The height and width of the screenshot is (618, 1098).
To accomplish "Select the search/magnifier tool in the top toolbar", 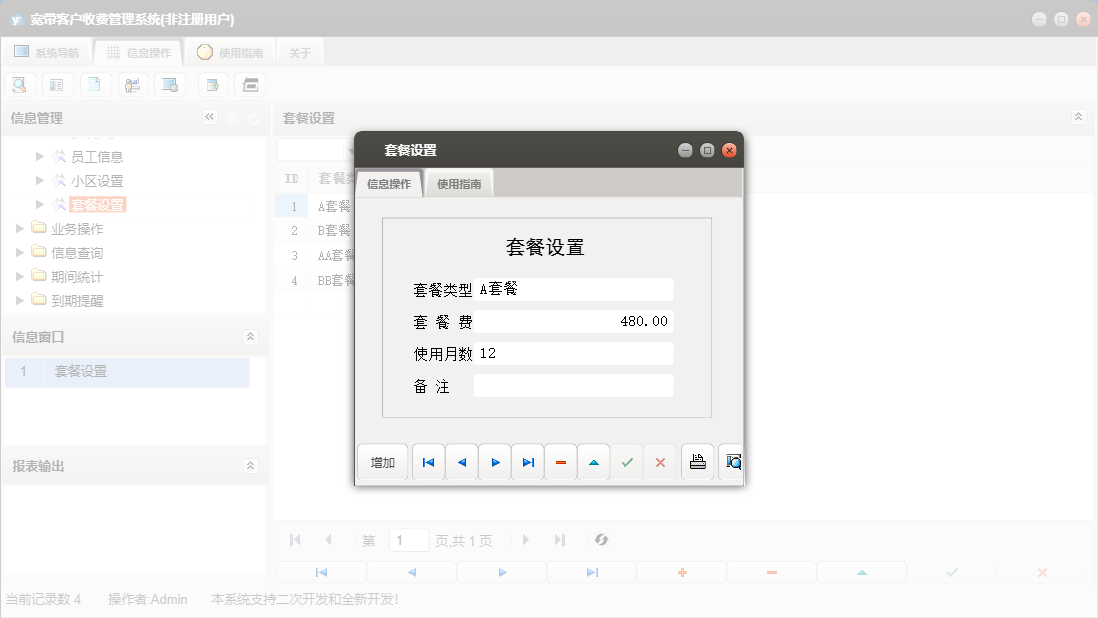I will click(19, 84).
